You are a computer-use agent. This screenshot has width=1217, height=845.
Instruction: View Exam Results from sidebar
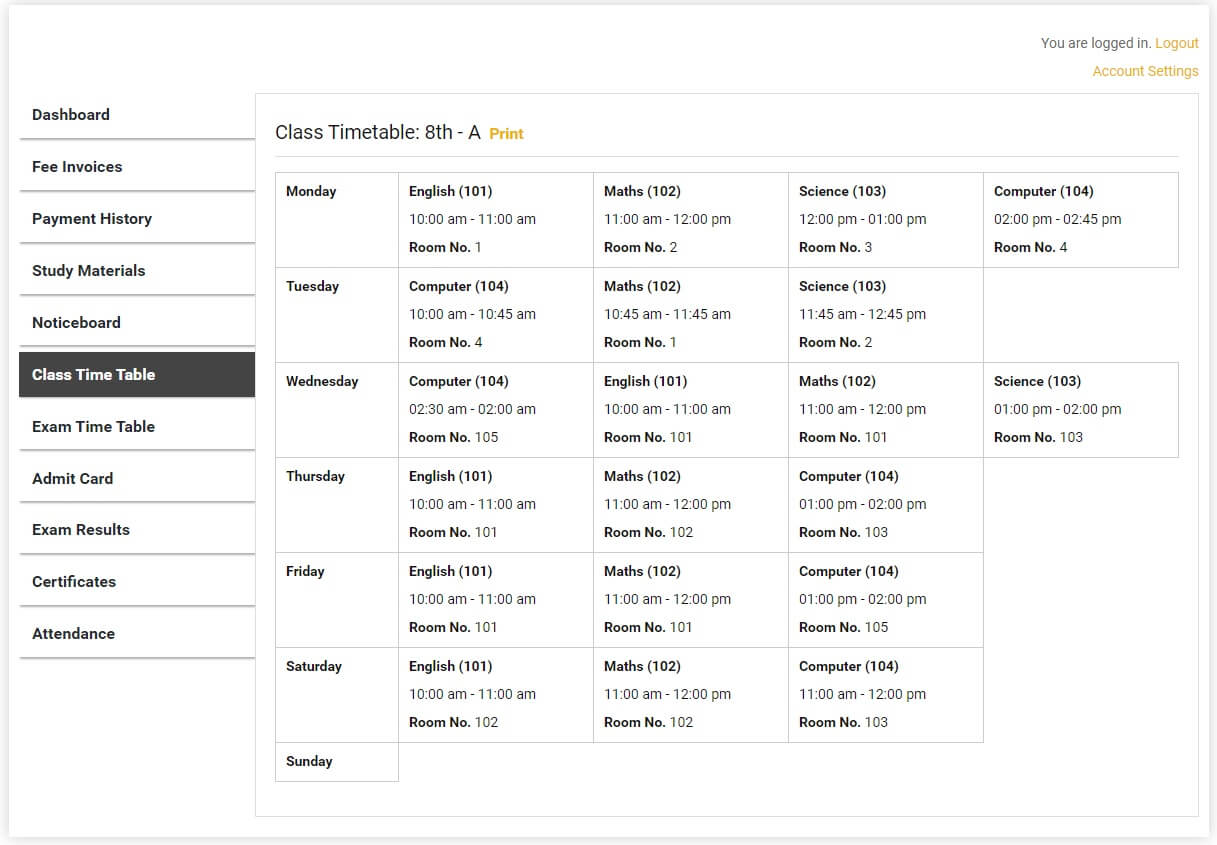[81, 530]
